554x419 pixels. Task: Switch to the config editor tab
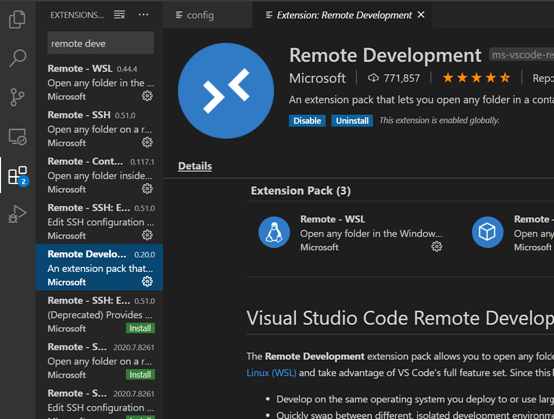[x=208, y=15]
